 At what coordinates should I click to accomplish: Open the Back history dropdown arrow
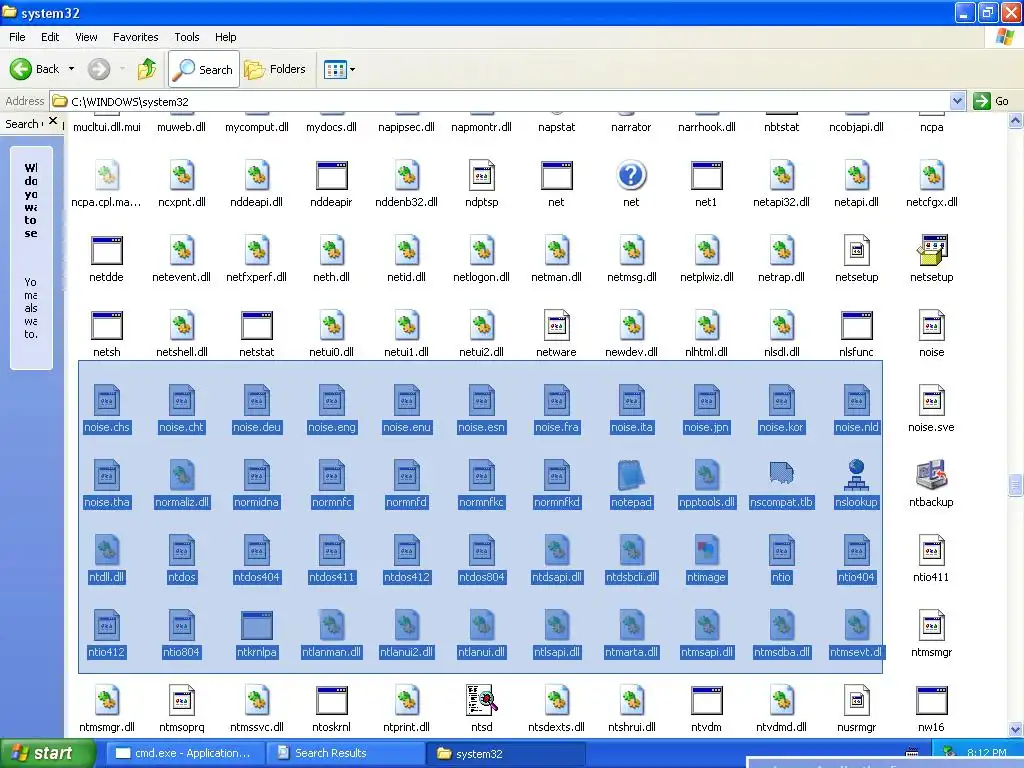click(71, 69)
